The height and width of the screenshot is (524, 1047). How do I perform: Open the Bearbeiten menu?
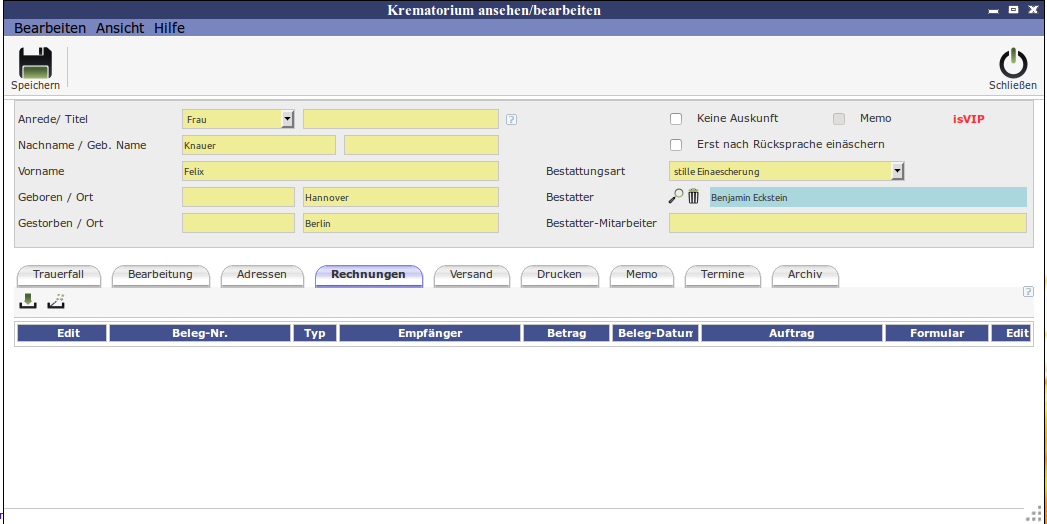click(50, 28)
